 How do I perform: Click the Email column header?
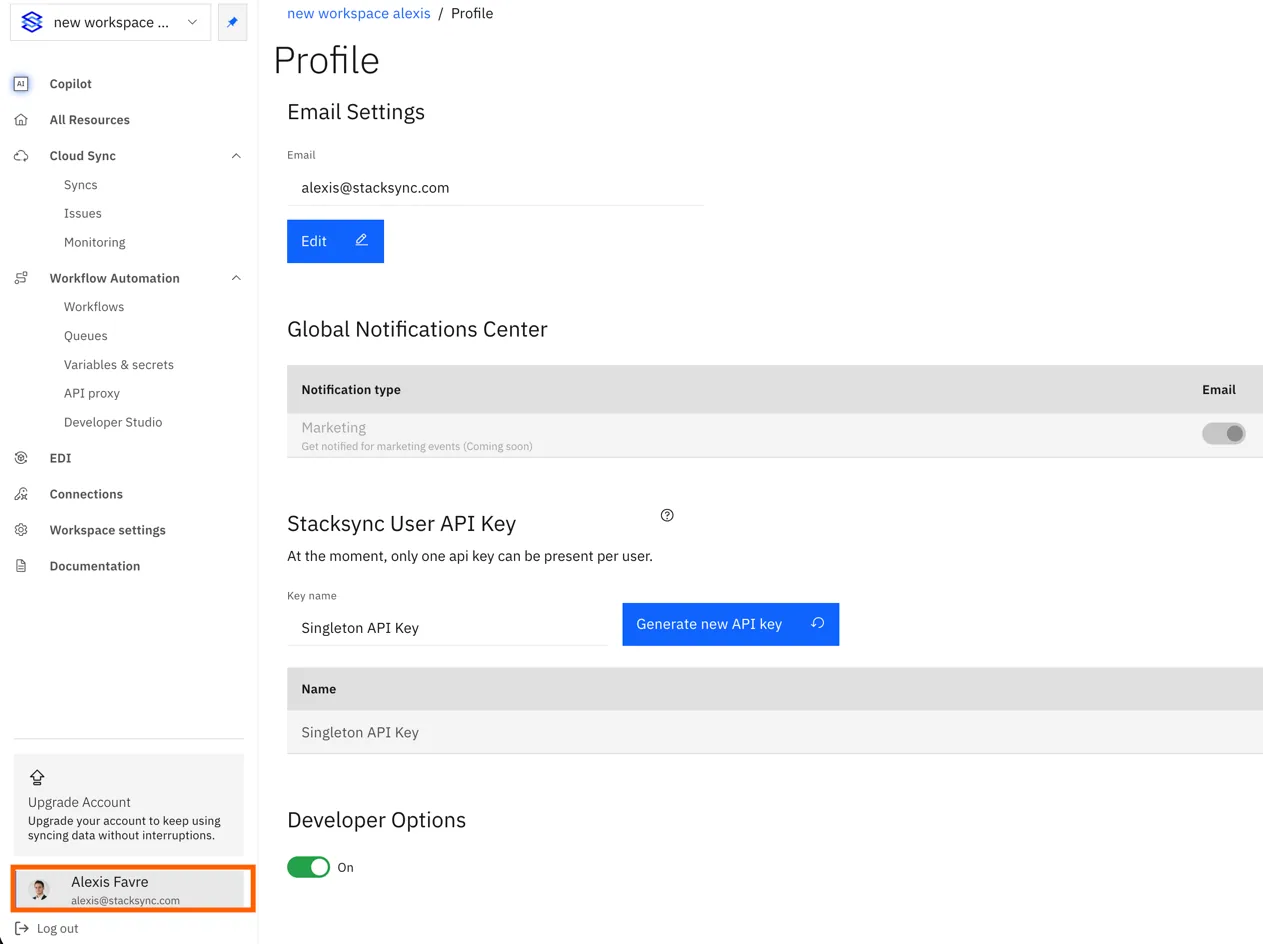(x=1219, y=389)
